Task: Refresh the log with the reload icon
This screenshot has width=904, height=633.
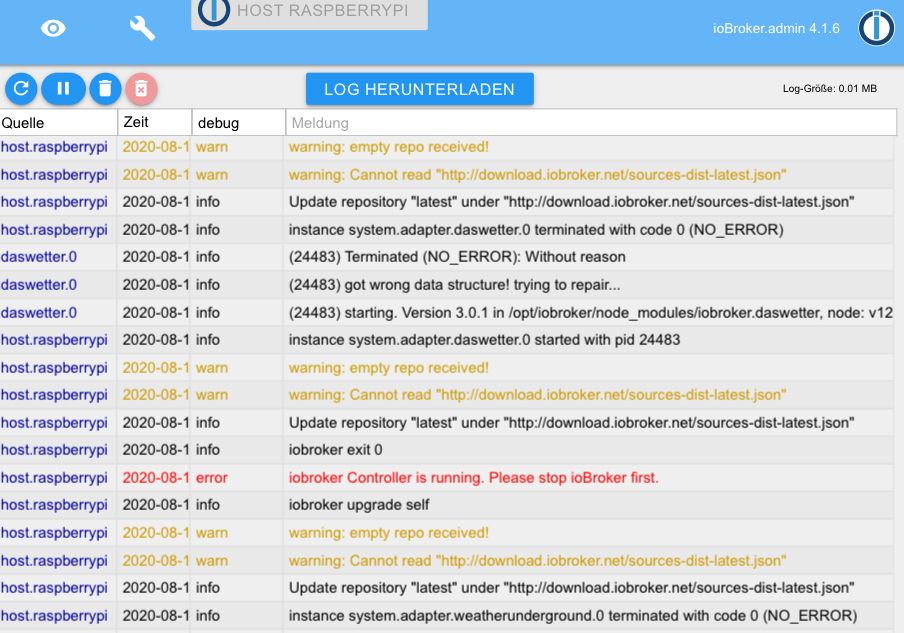Action: [x=21, y=89]
